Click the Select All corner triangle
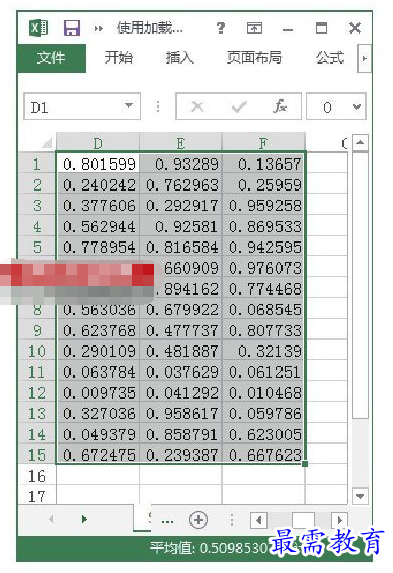This screenshot has height=573, width=393. tap(47, 143)
